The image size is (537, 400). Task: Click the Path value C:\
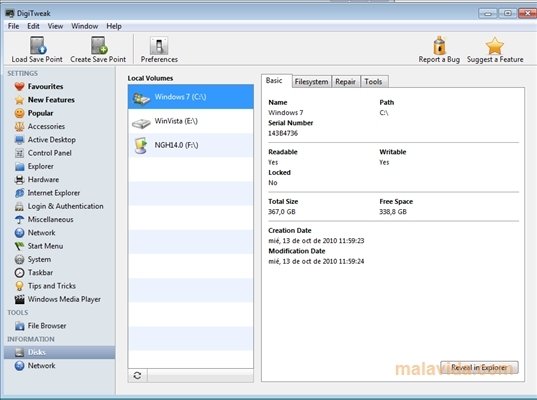[384, 113]
